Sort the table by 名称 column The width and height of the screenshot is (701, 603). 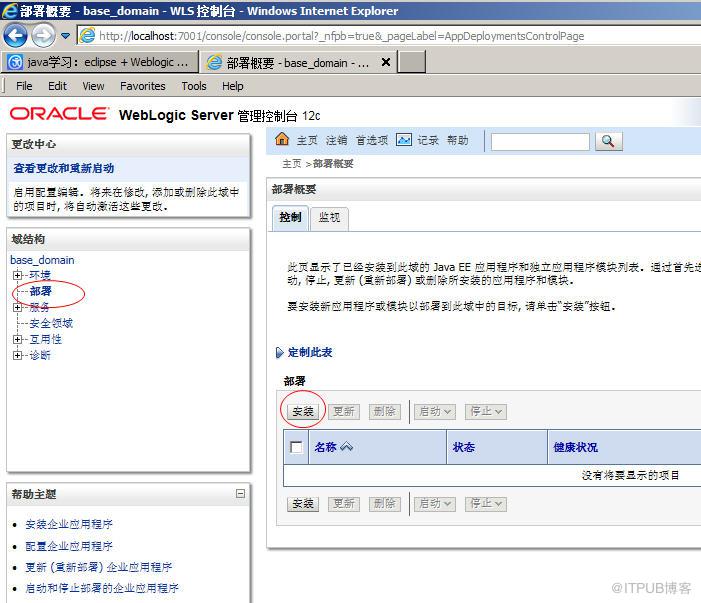[x=325, y=447]
